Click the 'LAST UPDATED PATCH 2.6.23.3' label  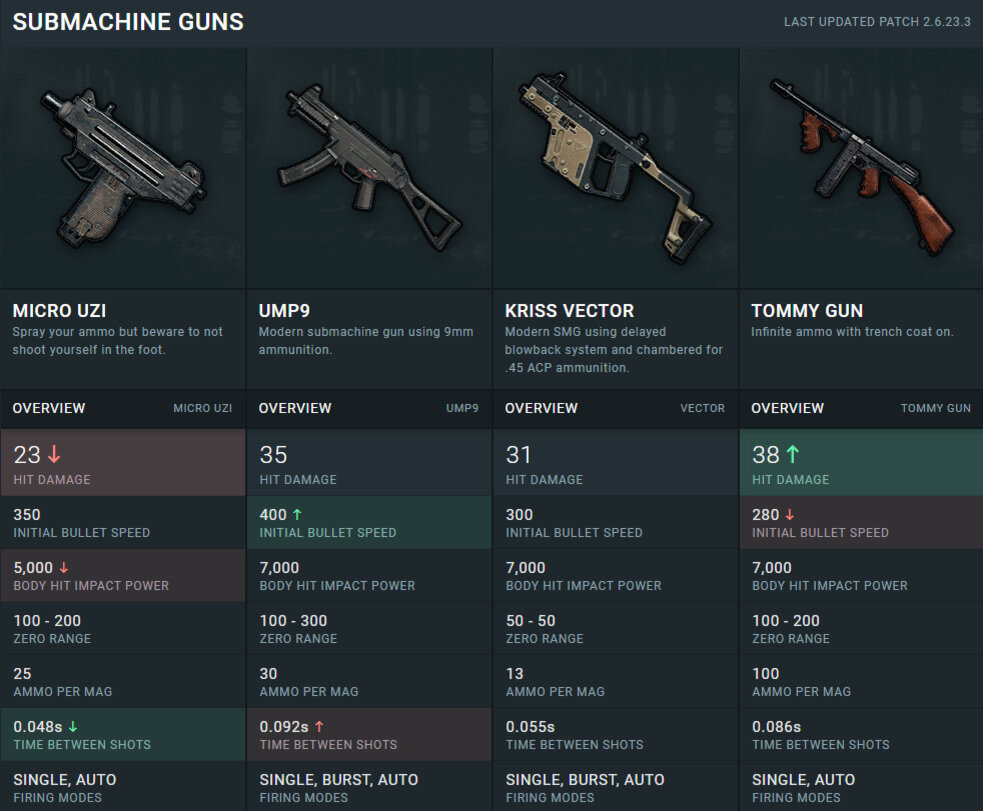click(877, 22)
